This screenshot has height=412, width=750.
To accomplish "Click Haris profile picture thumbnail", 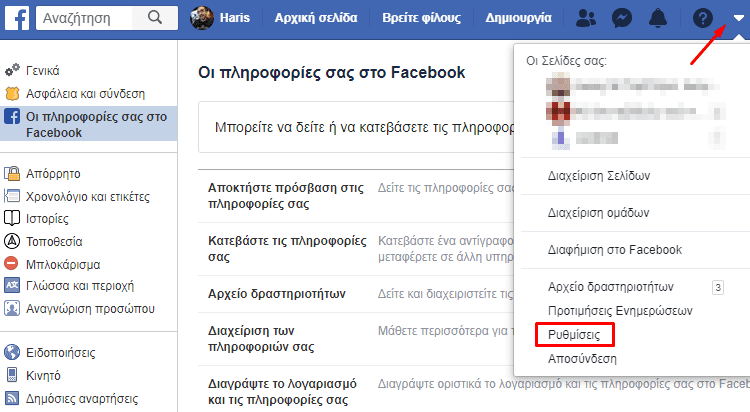I will coord(201,18).
